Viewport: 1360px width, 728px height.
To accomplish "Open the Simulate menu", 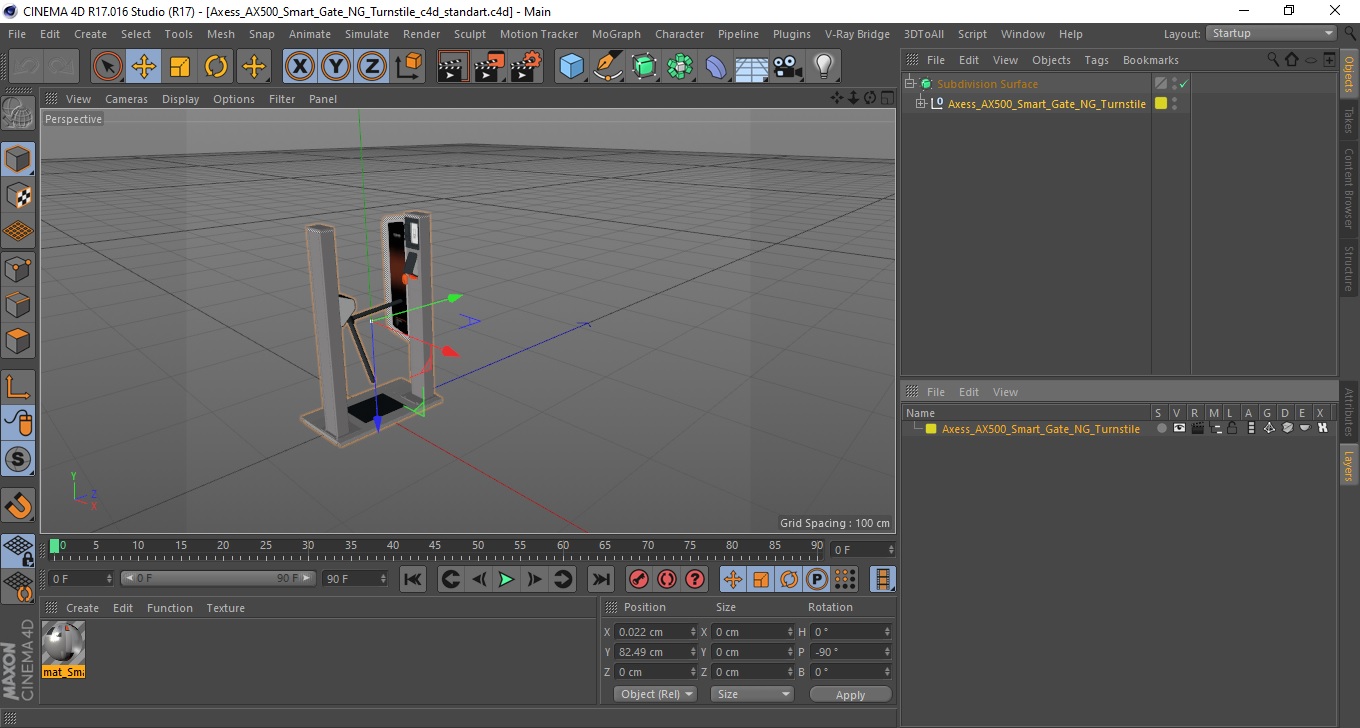I will [x=367, y=34].
